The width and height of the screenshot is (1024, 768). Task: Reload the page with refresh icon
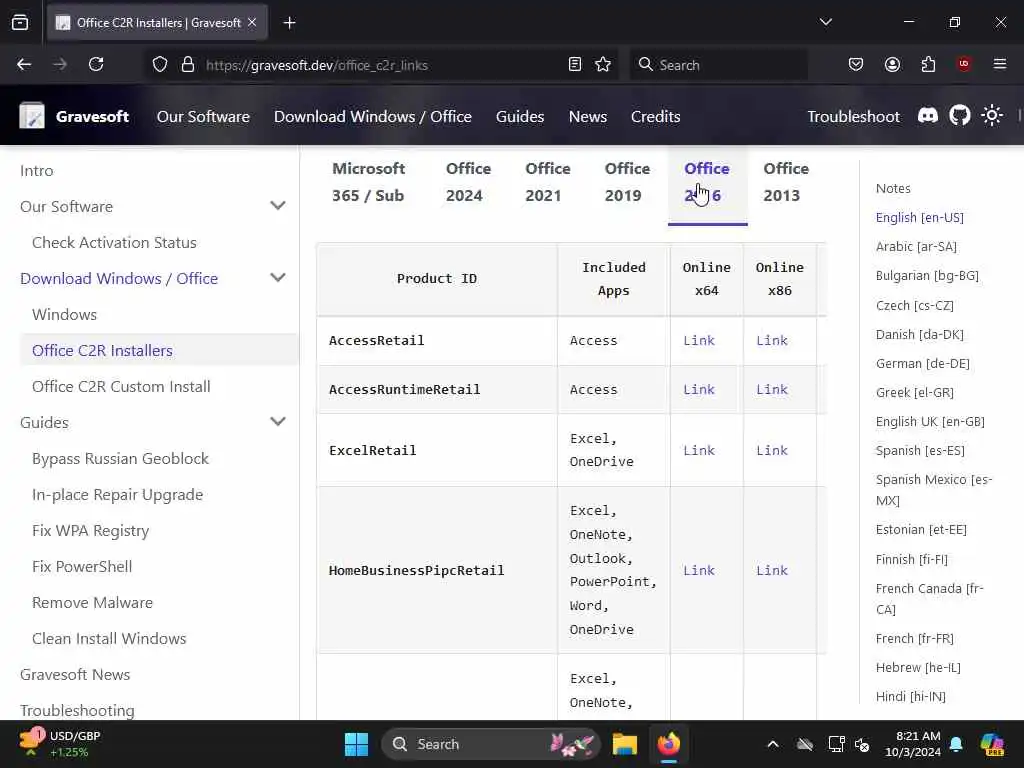click(96, 65)
